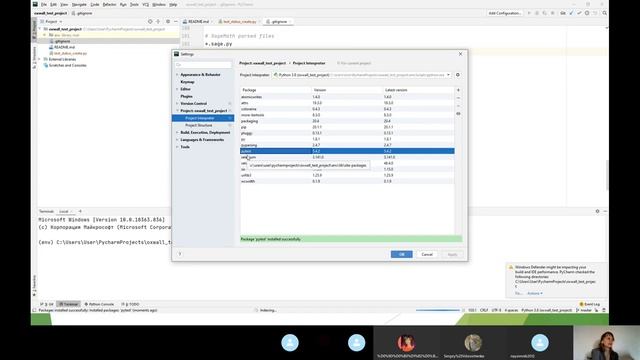Image resolution: width=640 pixels, height=360 pixels.
Task: Expand Appearance & Behavior in Settings
Action: 177,75
